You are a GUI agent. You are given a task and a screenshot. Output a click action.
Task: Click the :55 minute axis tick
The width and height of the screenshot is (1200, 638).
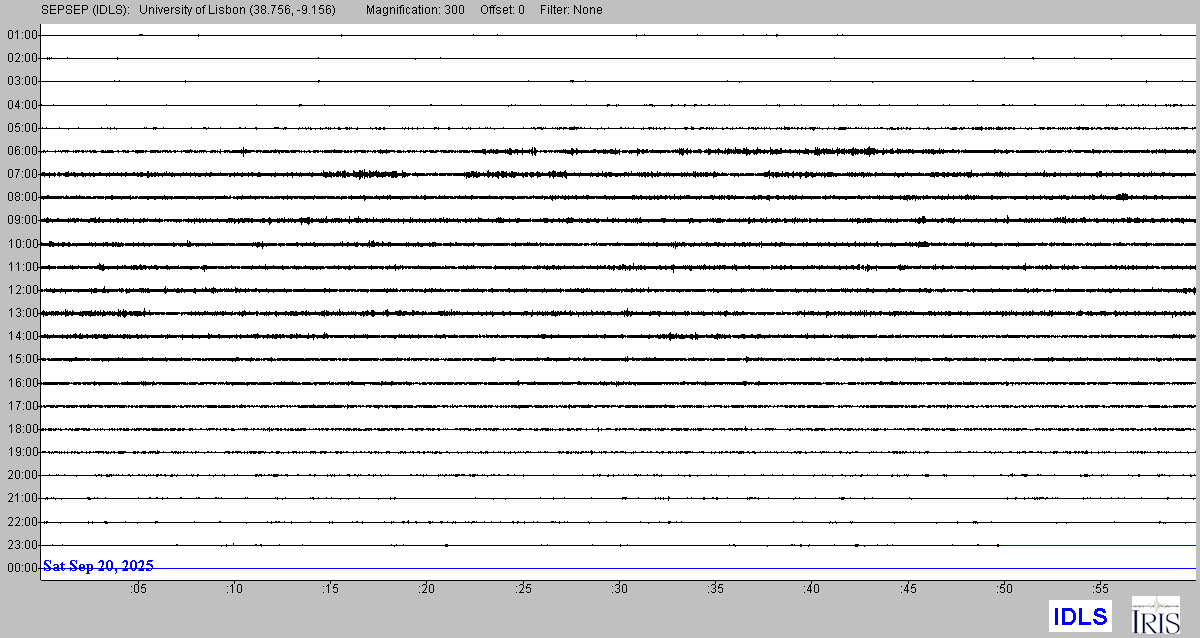pyautogui.click(x=1101, y=588)
